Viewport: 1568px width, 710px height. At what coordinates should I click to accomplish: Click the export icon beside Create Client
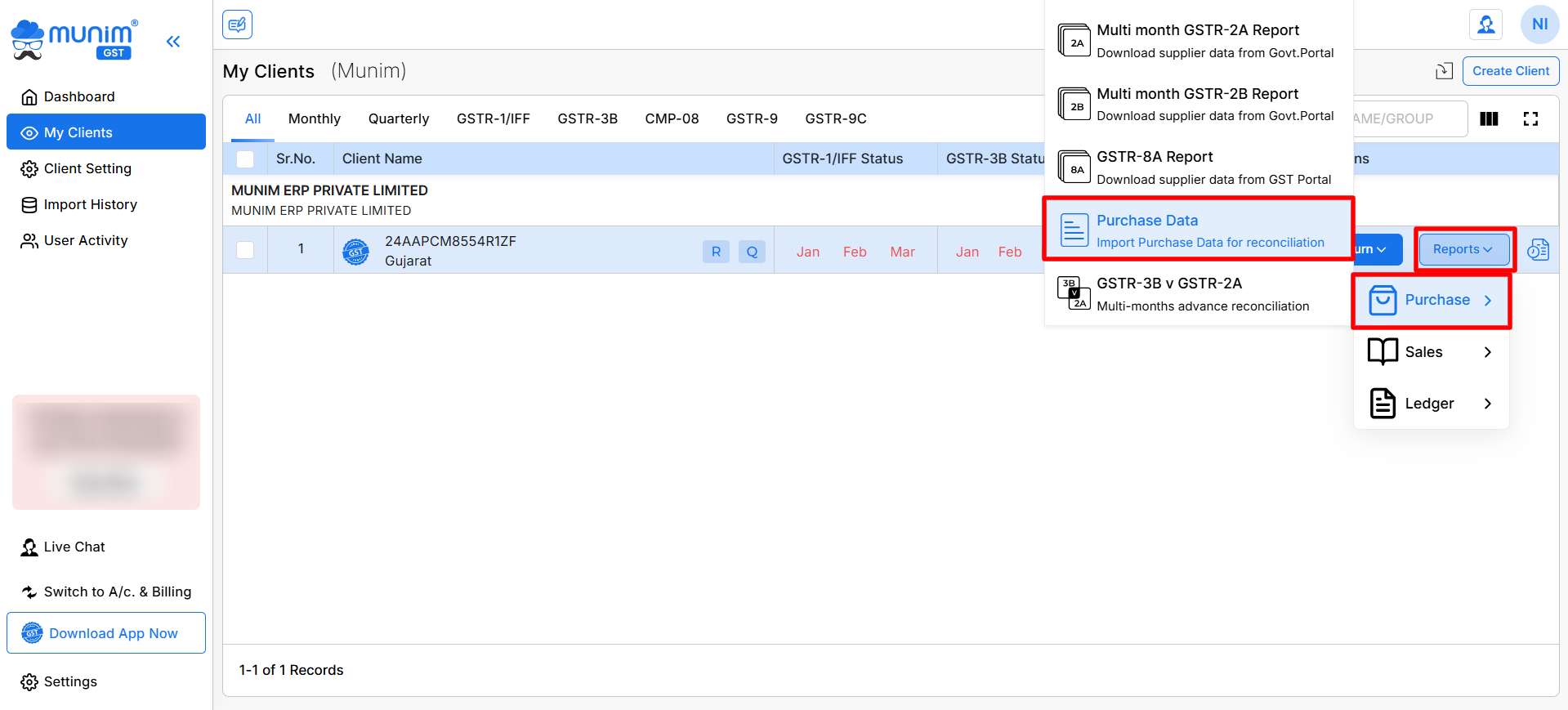point(1444,71)
